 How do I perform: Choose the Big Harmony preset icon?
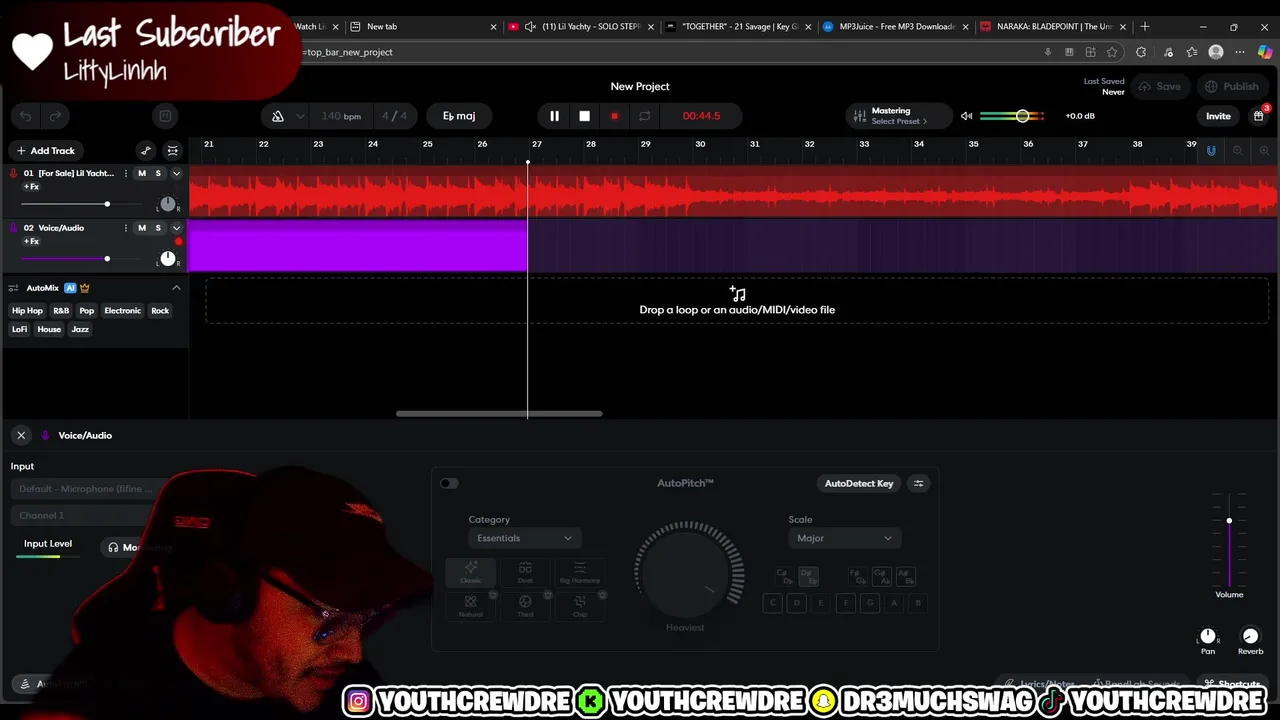580,572
